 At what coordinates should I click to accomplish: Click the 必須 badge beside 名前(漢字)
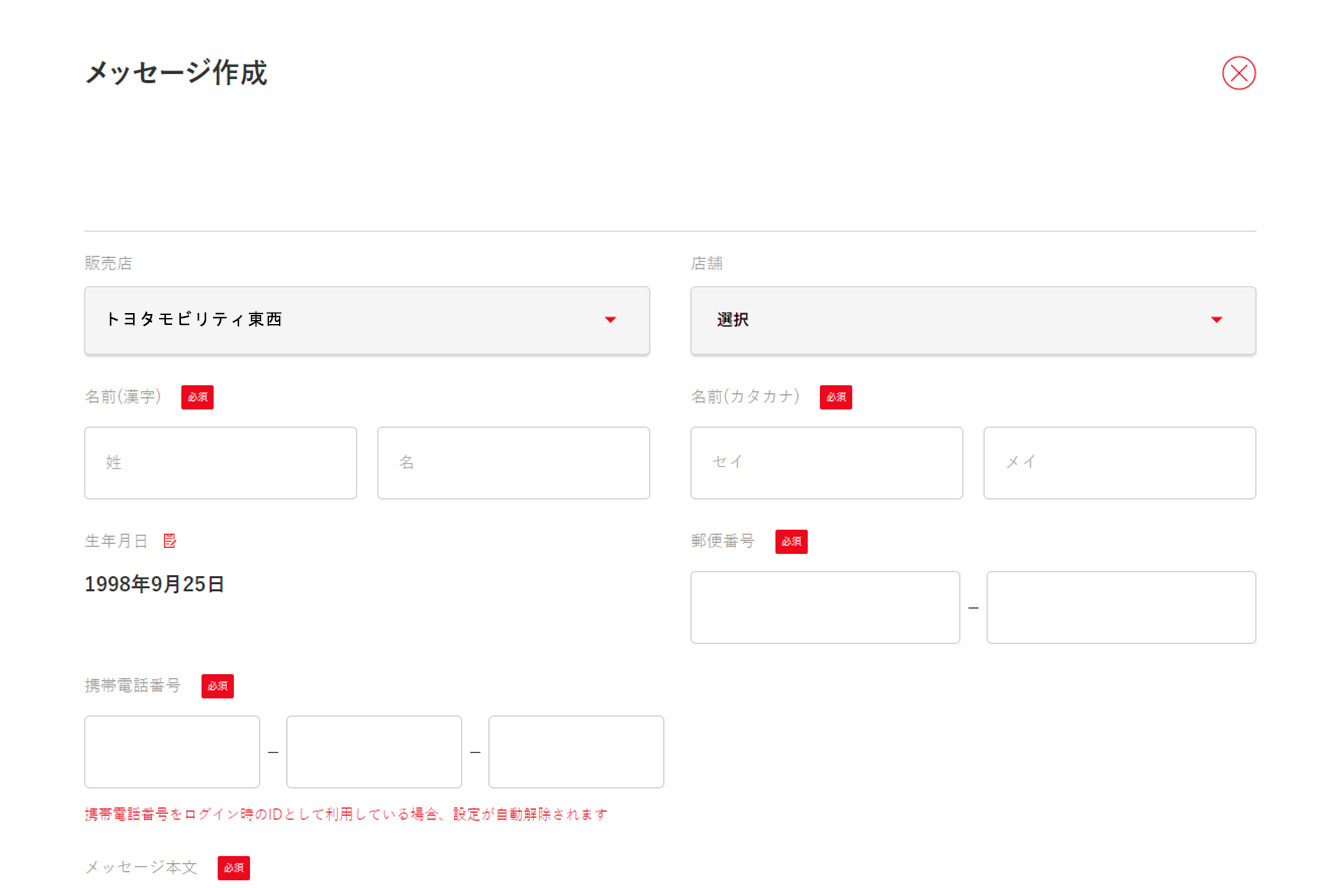point(197,397)
